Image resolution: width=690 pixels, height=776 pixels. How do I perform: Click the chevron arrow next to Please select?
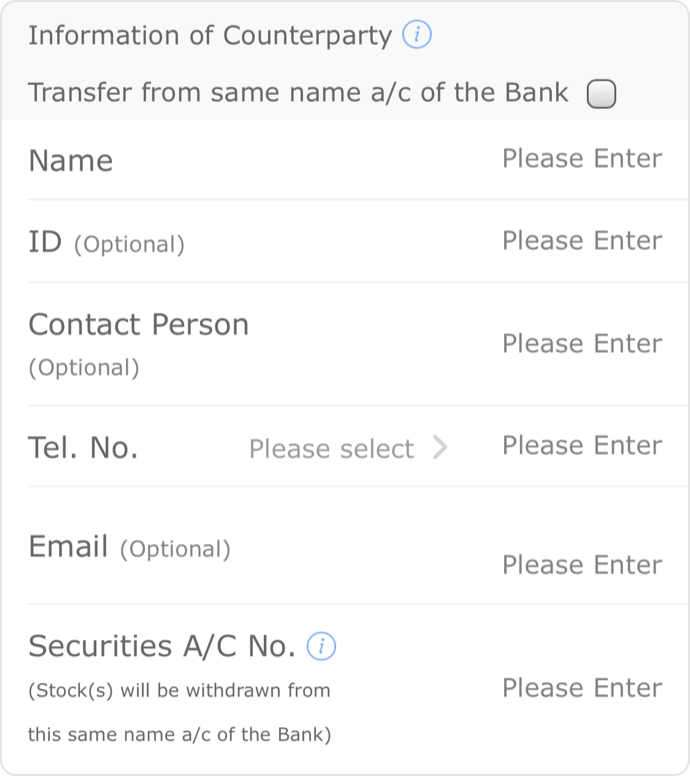(x=440, y=447)
